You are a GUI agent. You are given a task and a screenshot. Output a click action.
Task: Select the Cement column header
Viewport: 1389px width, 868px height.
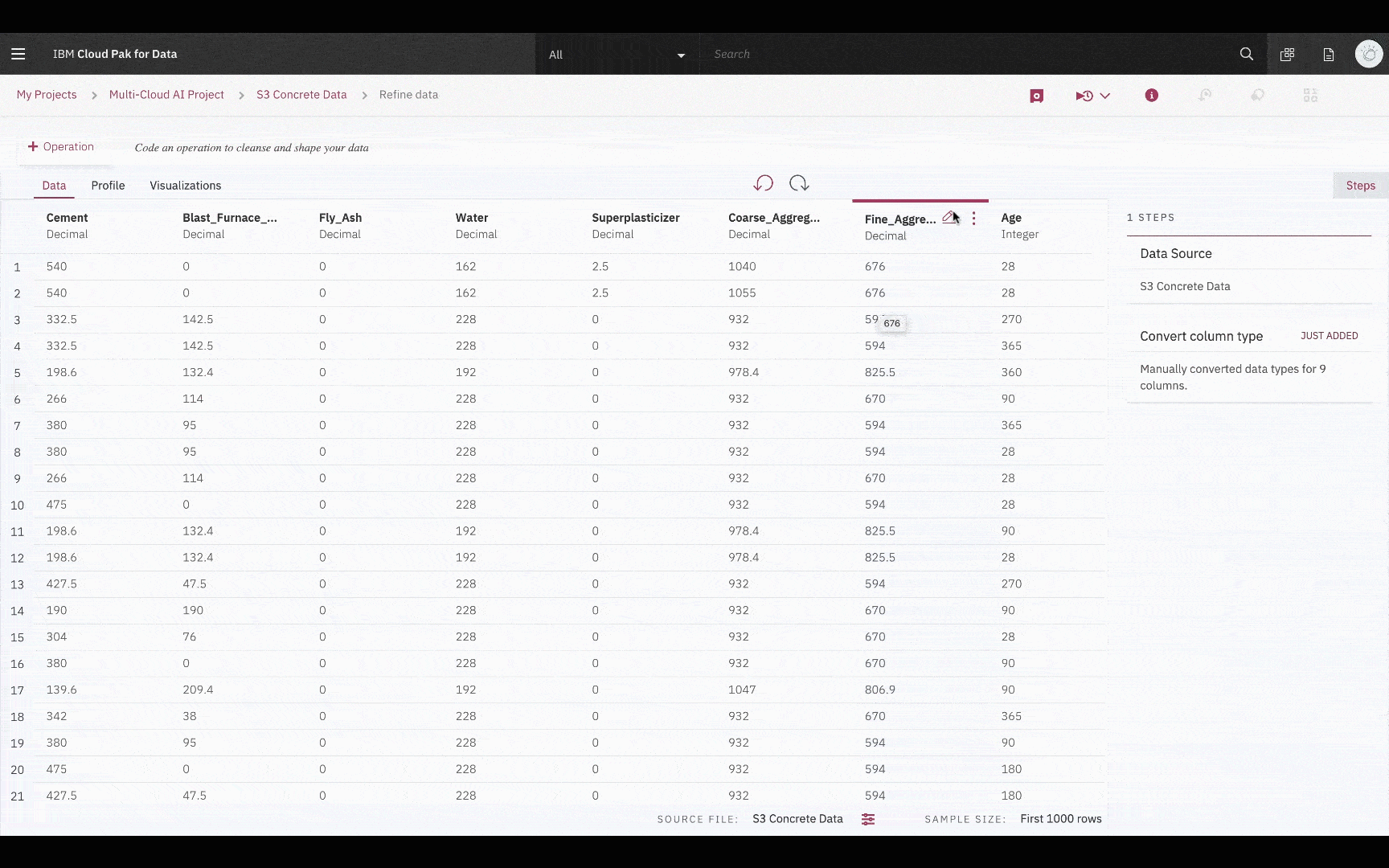pyautogui.click(x=67, y=218)
